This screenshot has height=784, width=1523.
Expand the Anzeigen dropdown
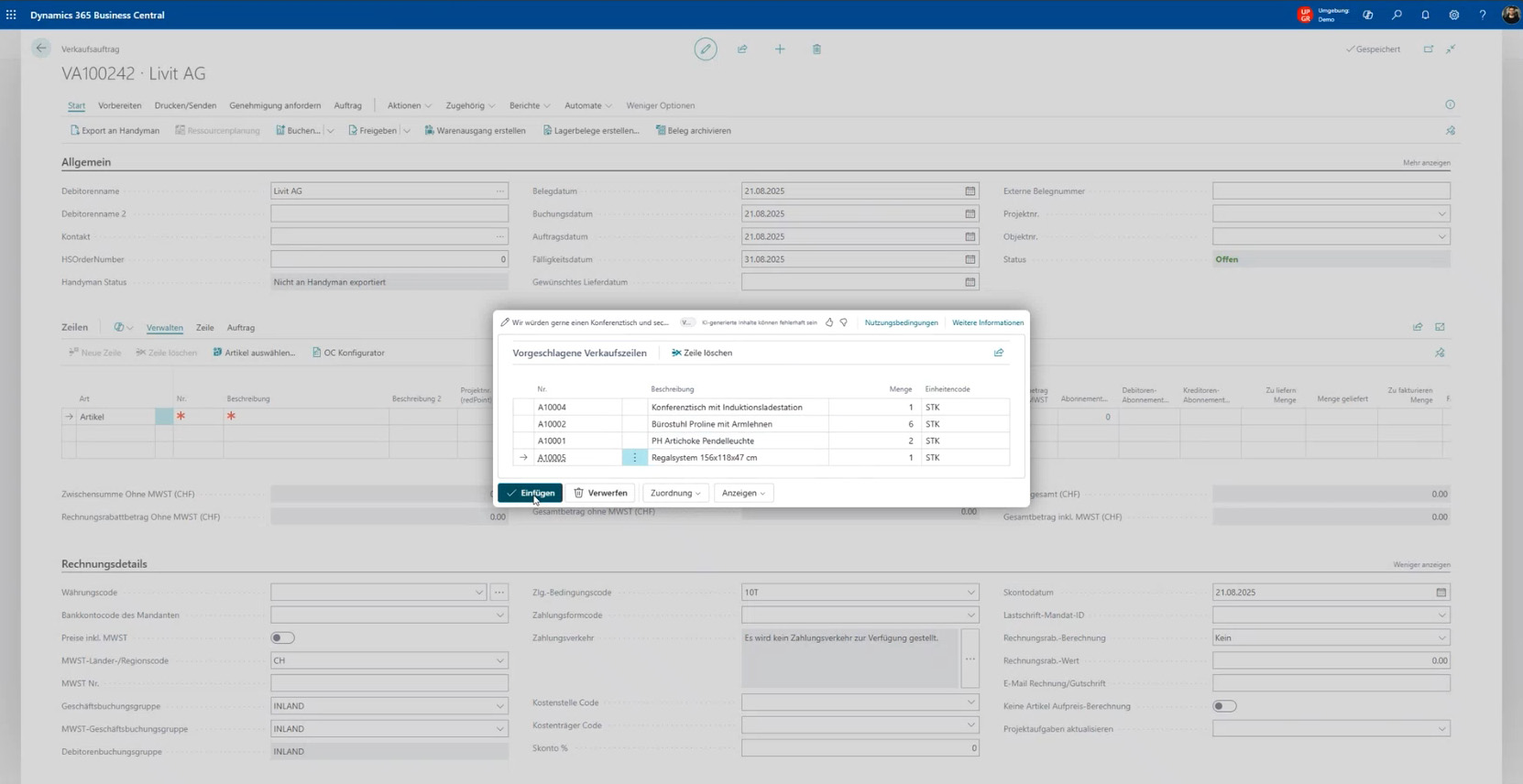coord(743,493)
